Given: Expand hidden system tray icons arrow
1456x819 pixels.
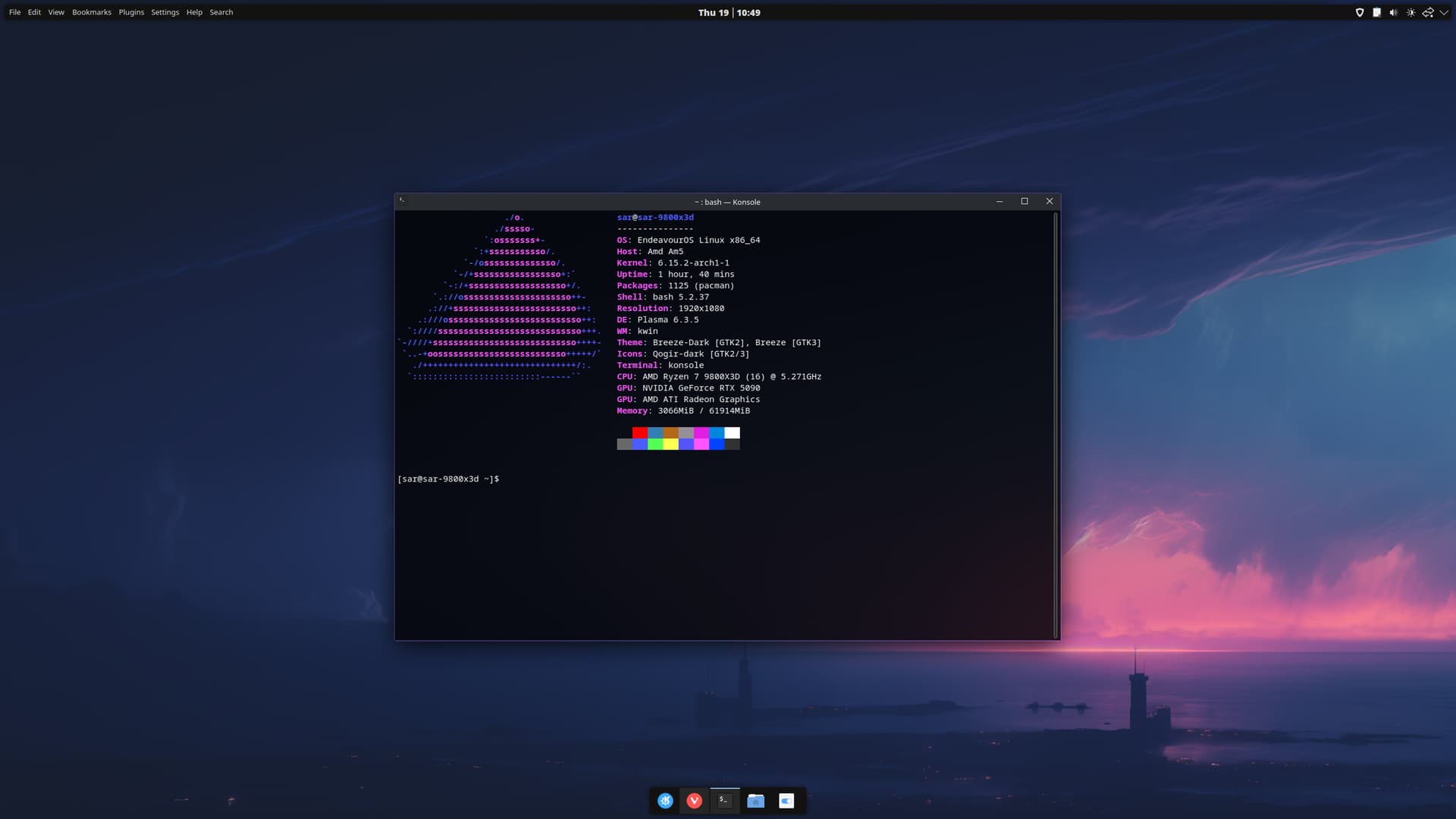Looking at the screenshot, I should [x=1444, y=12].
